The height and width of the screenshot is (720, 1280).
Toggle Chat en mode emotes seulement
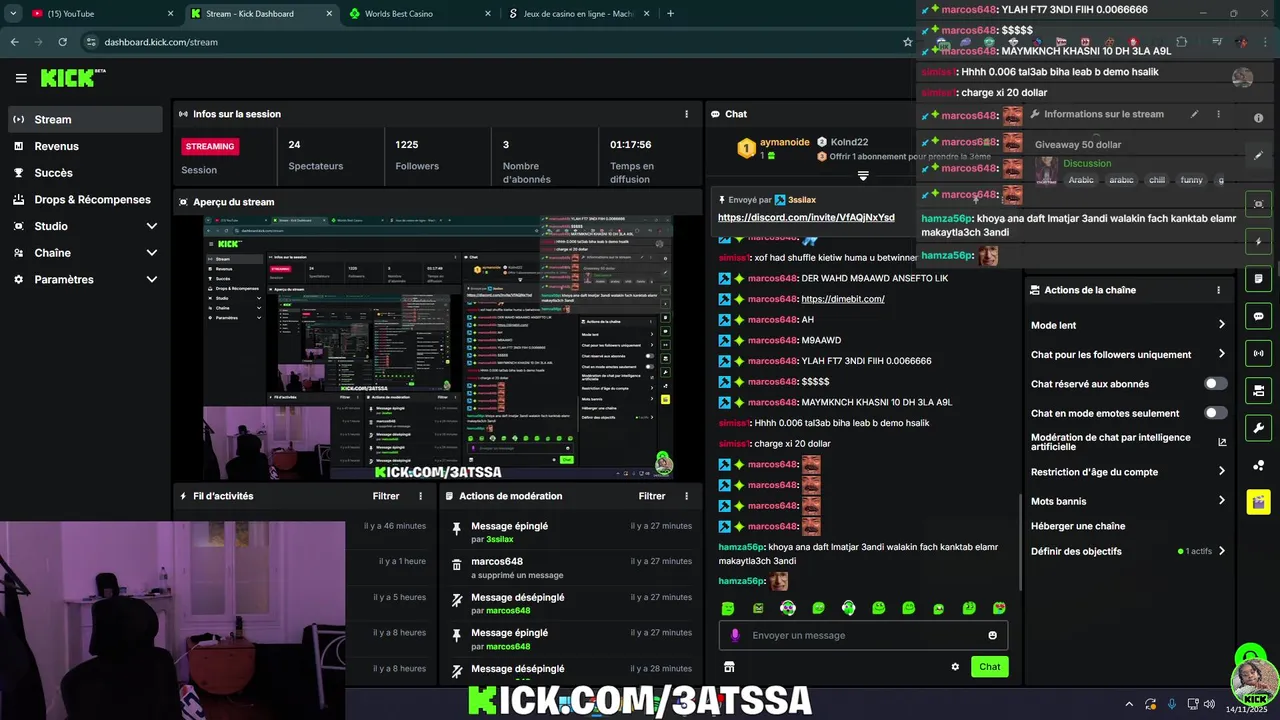1215,413
